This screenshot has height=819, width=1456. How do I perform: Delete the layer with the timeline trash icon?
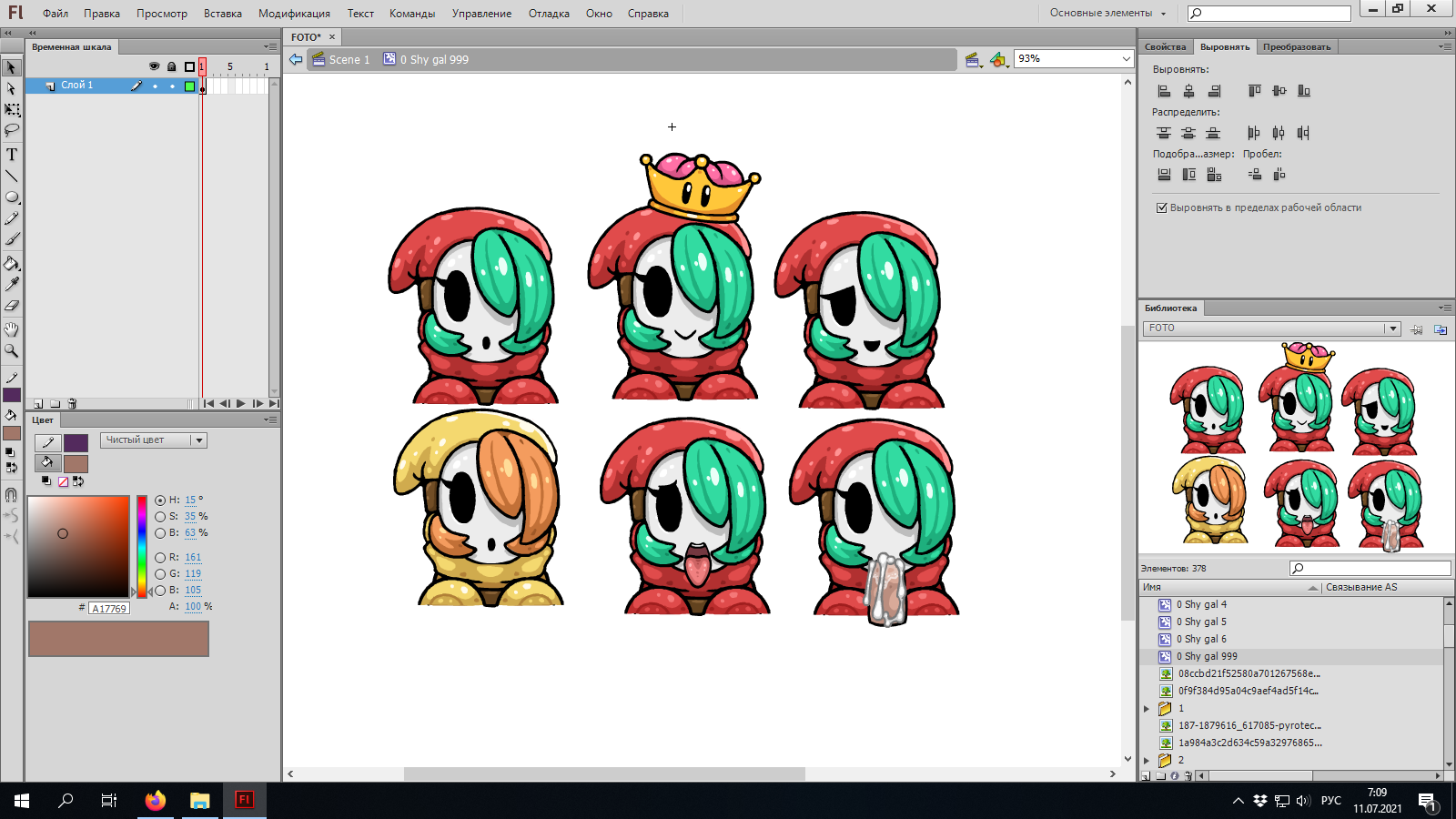pyautogui.click(x=72, y=404)
